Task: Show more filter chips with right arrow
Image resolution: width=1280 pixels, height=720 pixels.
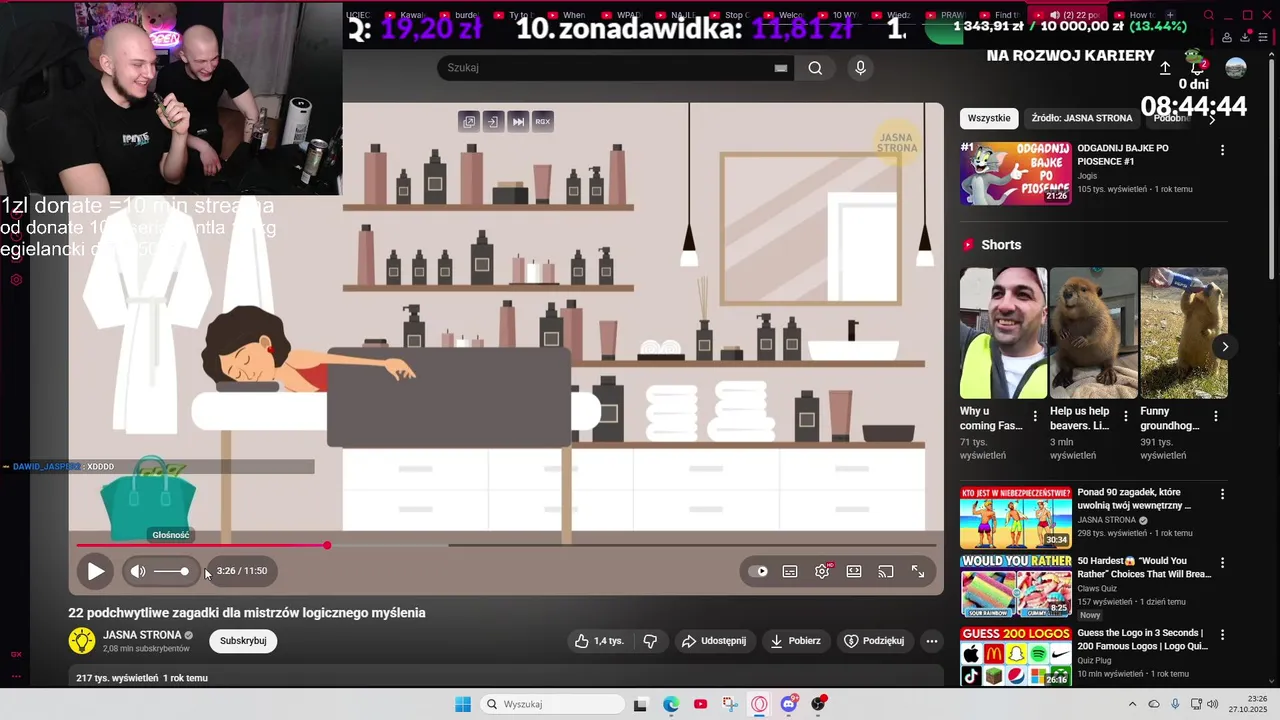Action: [x=1212, y=119]
